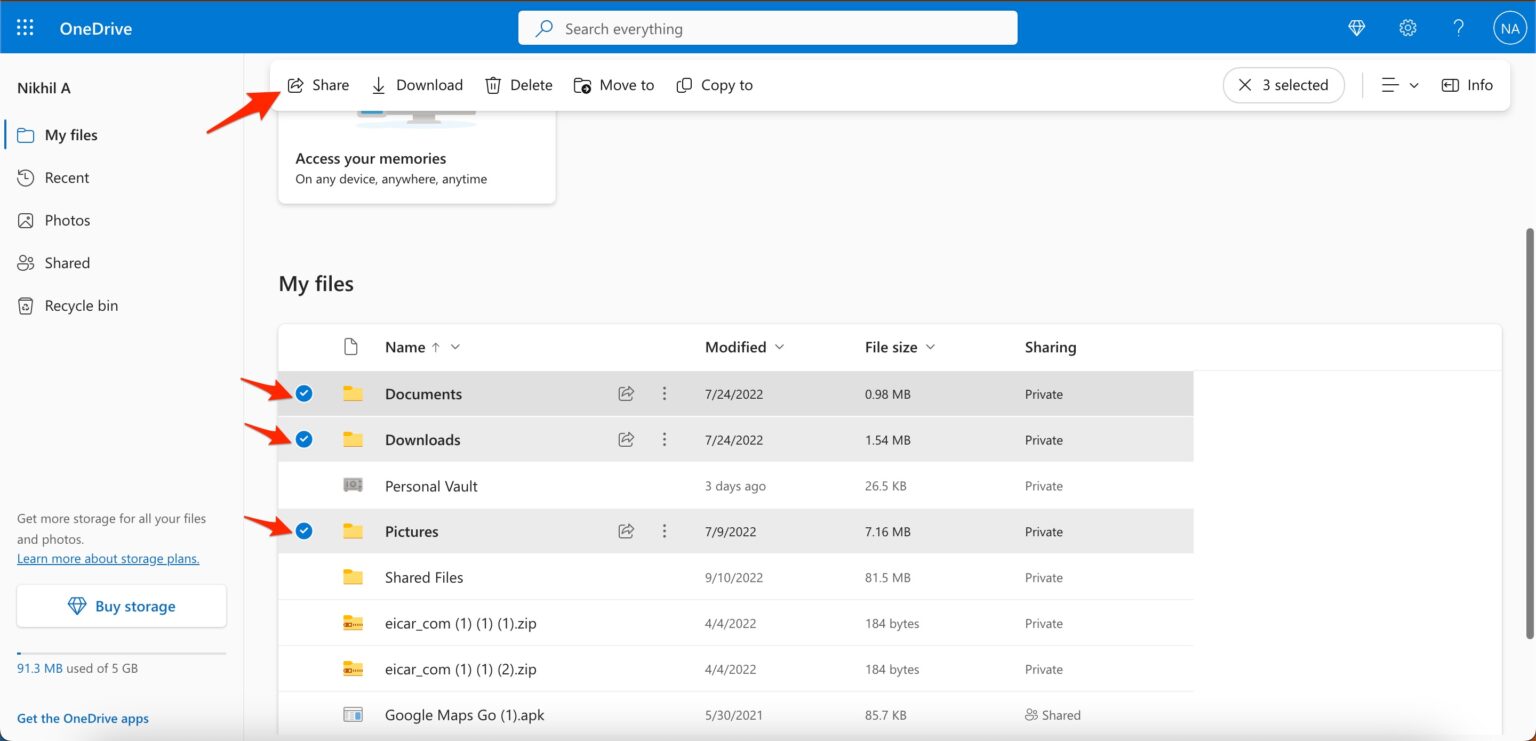Click the share icon on Downloads row
Screen dimensions: 1536x741
[x=626, y=439]
